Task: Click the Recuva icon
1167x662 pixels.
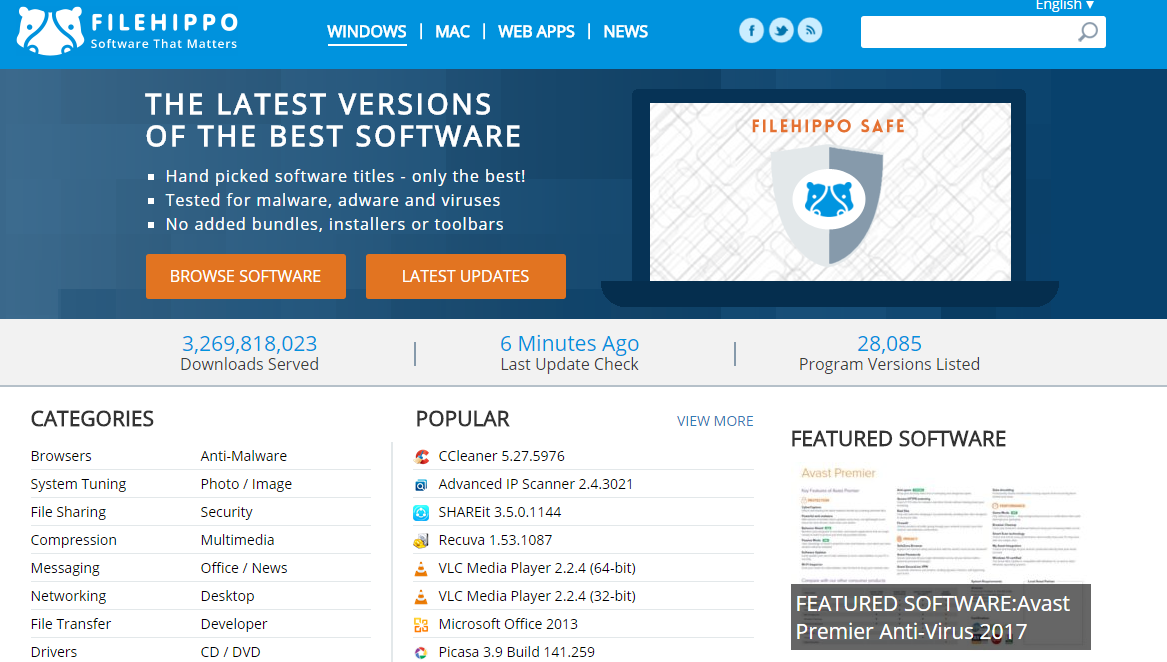Action: click(422, 540)
